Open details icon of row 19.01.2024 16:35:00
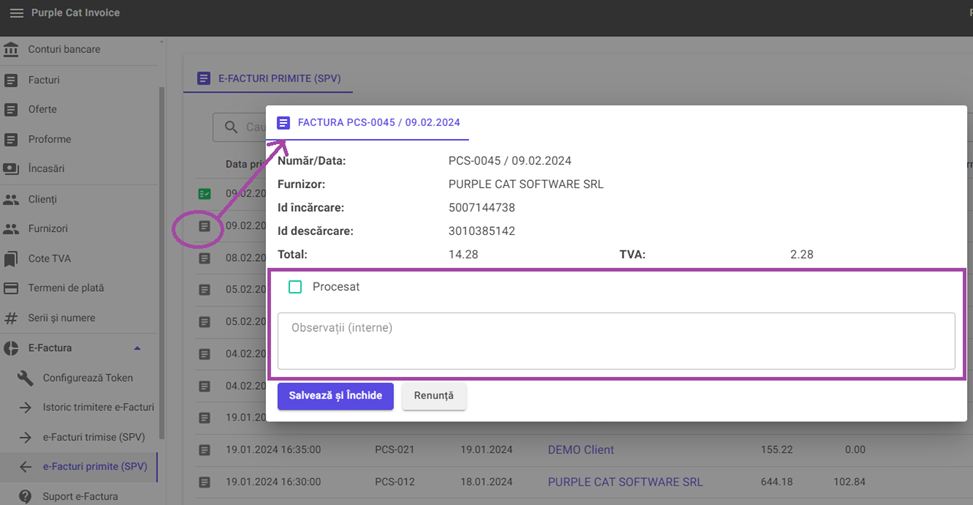973x505 pixels. click(x=204, y=450)
